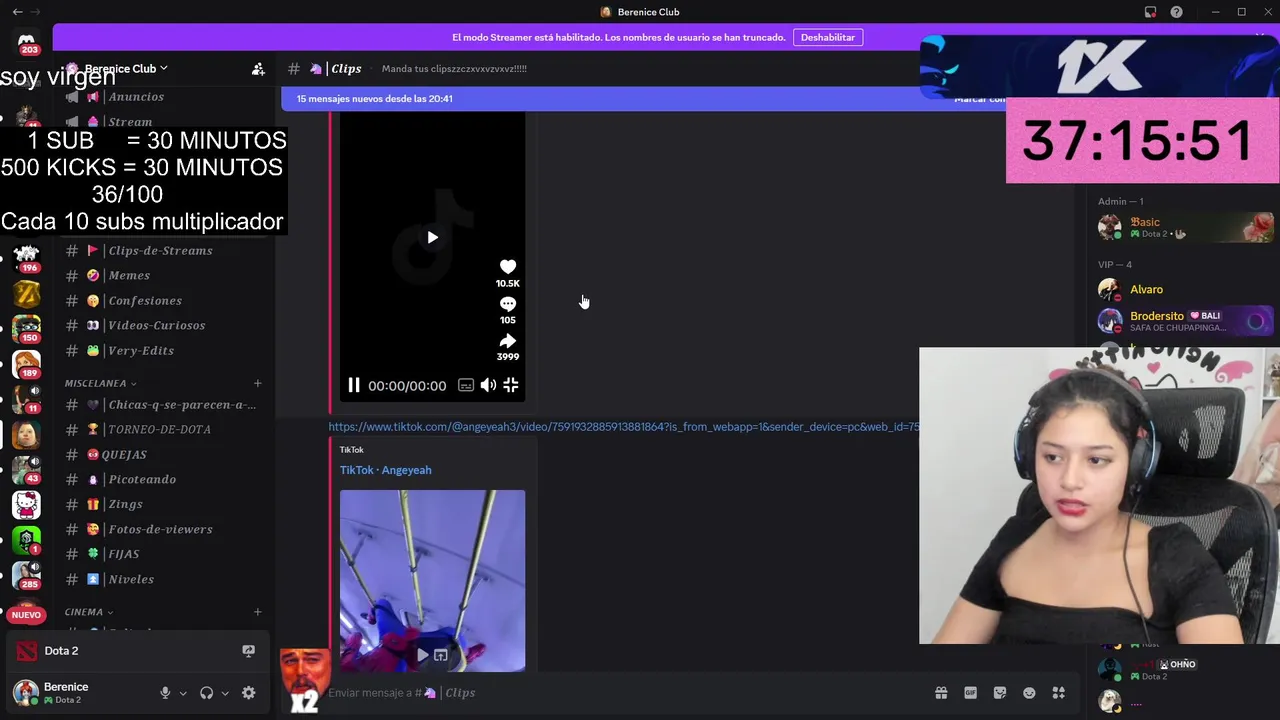Open Discord direct messages home icon
The height and width of the screenshot is (720, 1280).
(27, 40)
